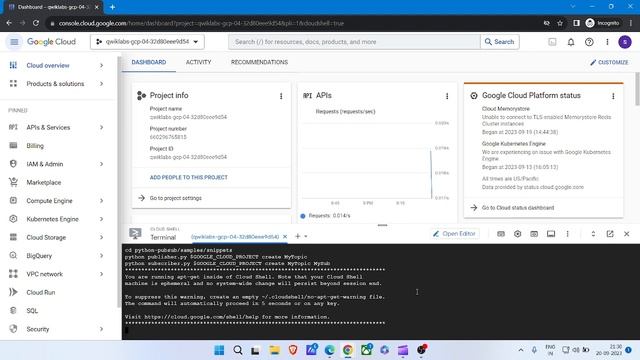Close the Cloud Shell panel
The width and height of the screenshot is (640, 360).
pos(627,234)
